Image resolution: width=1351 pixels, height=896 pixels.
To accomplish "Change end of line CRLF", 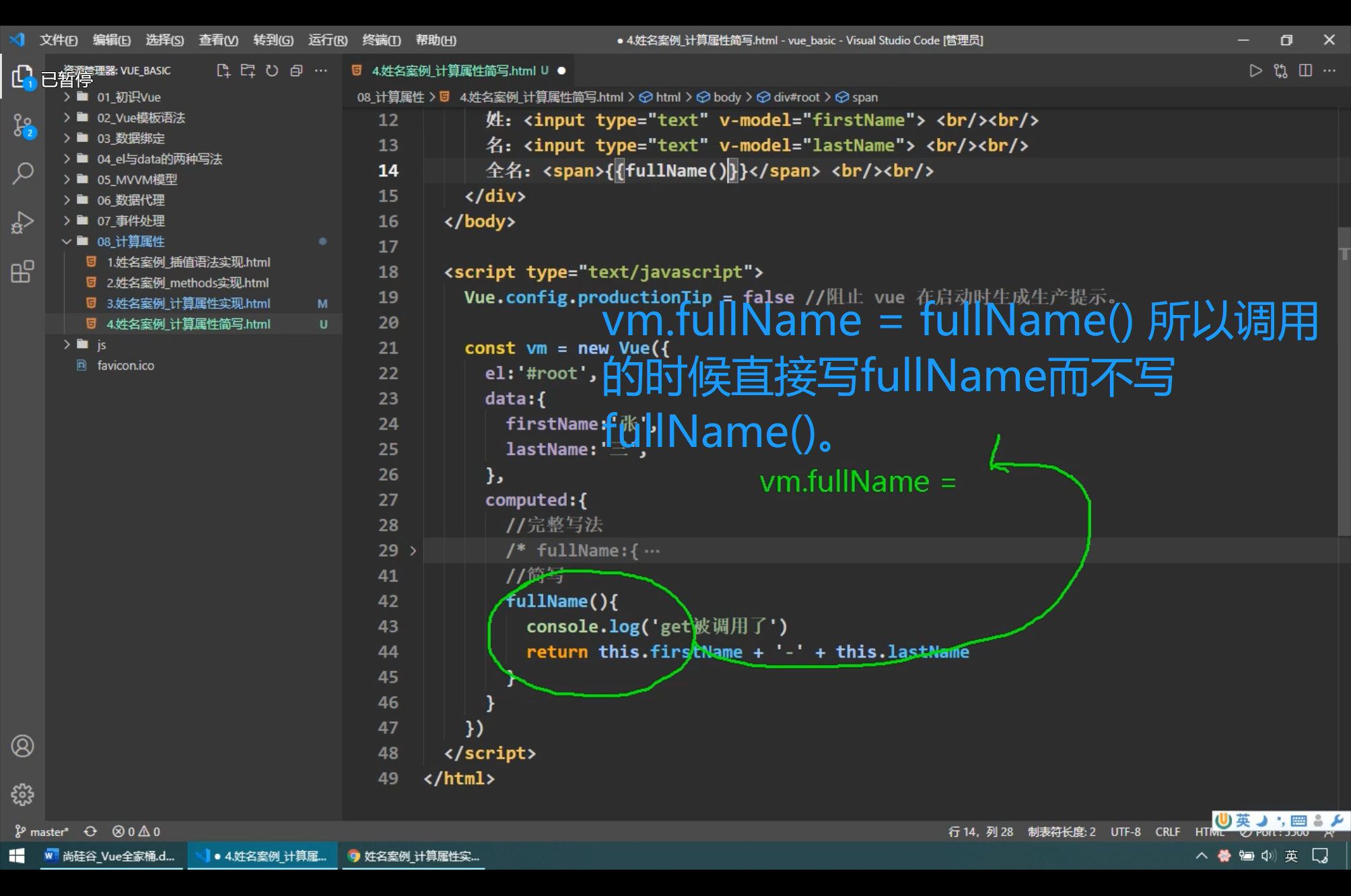I will pos(1168,831).
